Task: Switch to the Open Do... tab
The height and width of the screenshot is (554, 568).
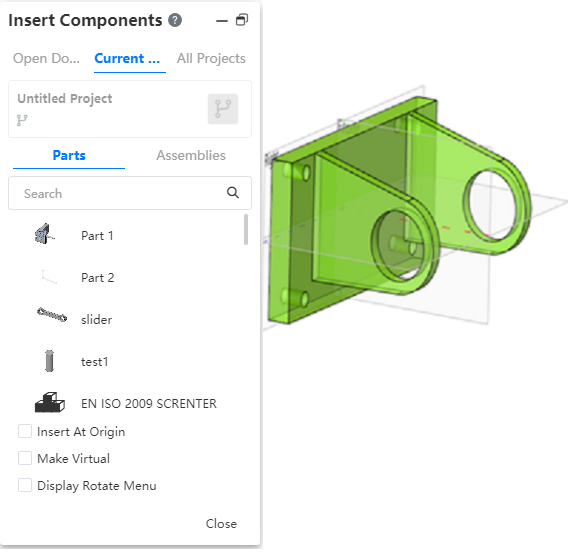Action: point(46,58)
